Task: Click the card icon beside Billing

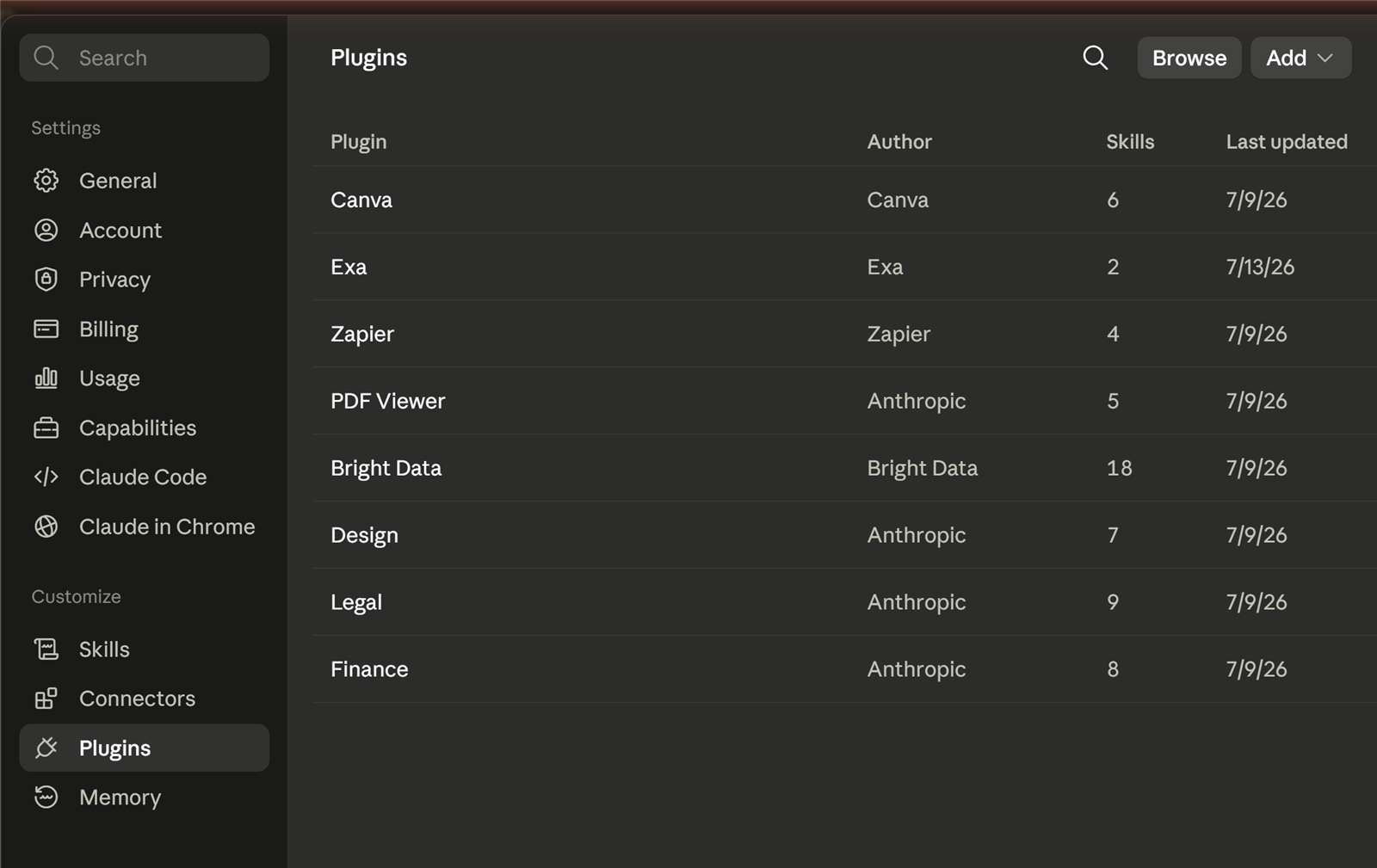Action: click(46, 329)
